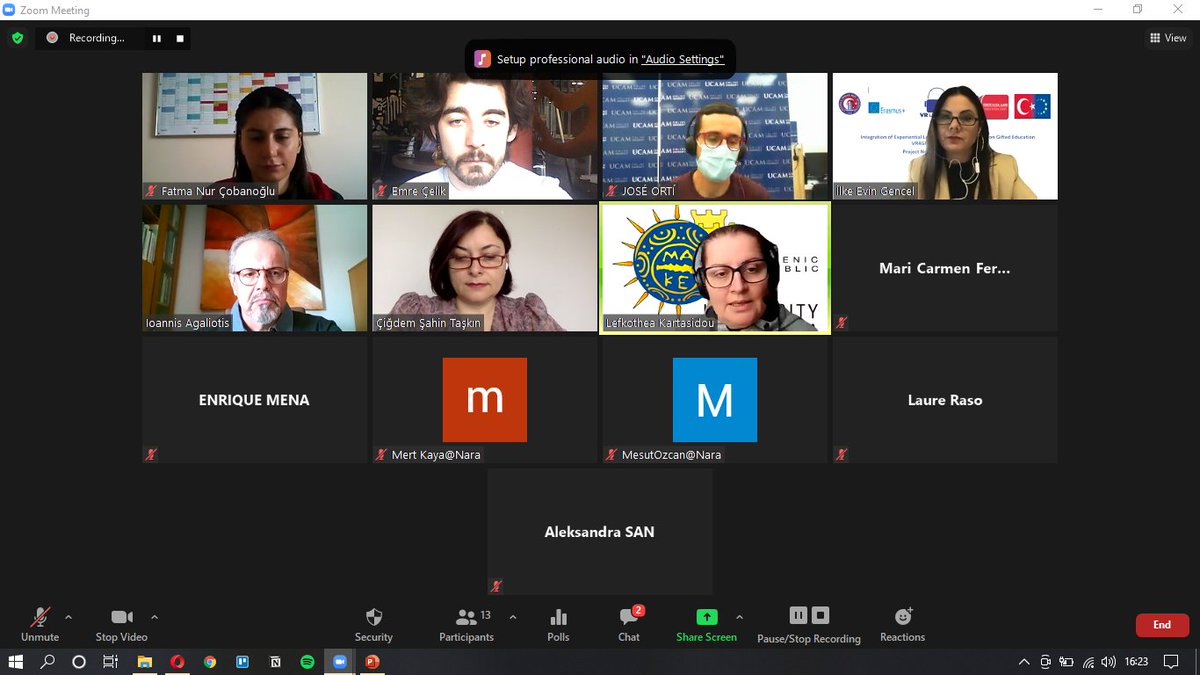The image size is (1200, 675).
Task: Open the Reactions menu
Action: click(x=903, y=624)
